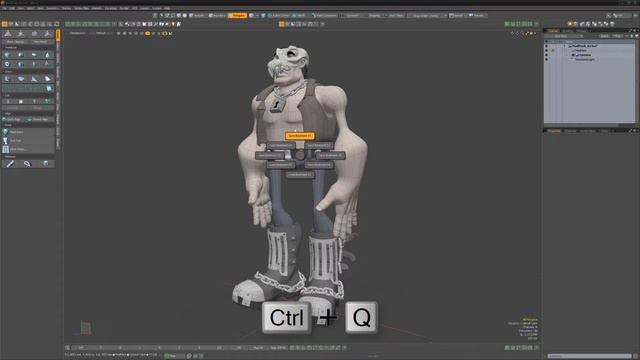Select the Directional Light item in list
This screenshot has height=360, width=640.
(x=584, y=59)
